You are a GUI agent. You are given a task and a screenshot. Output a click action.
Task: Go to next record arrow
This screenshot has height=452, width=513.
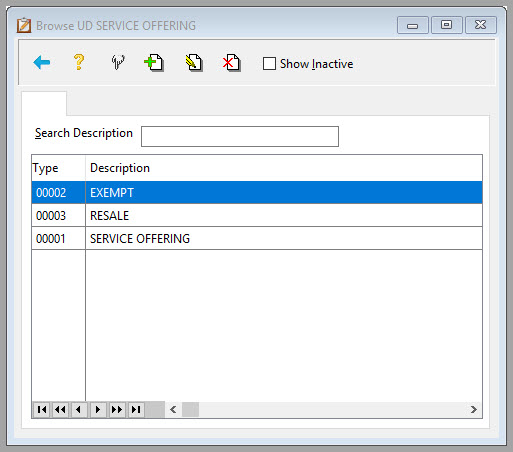click(98, 409)
